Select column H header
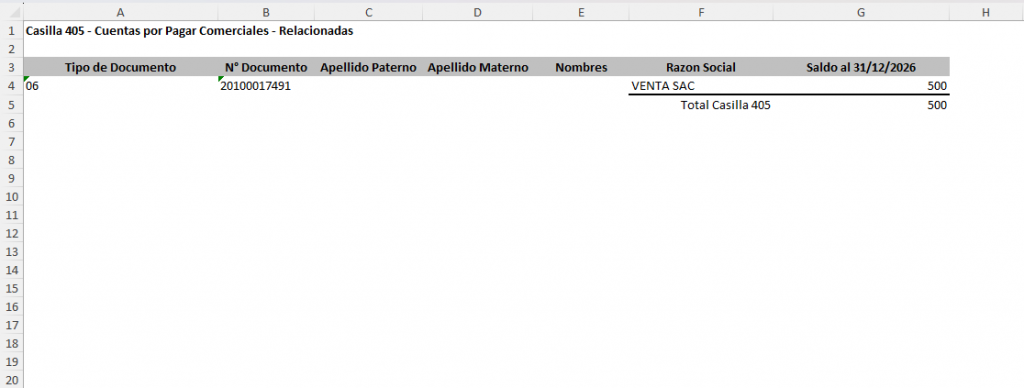 986,12
